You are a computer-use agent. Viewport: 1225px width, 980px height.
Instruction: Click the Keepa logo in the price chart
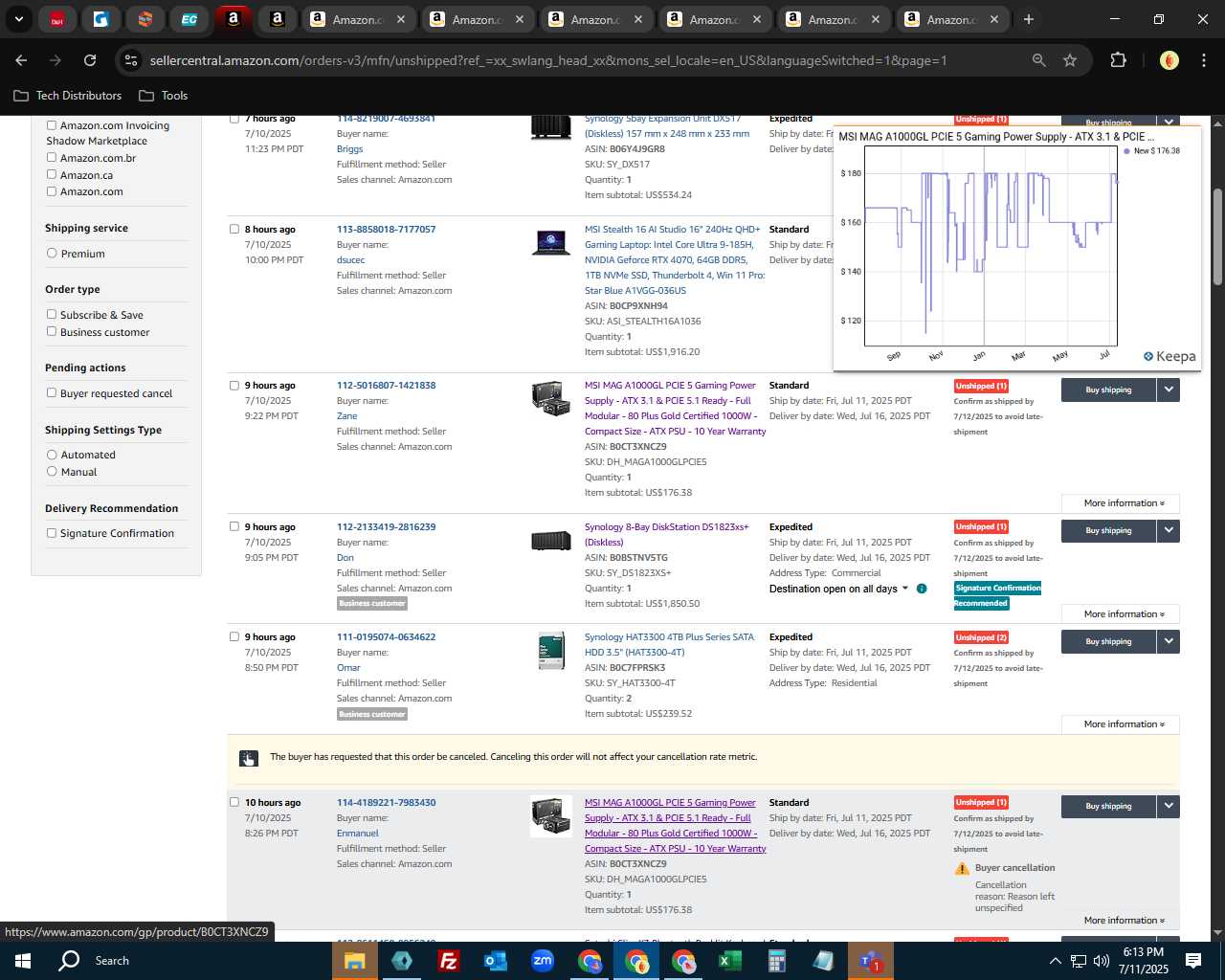[1169, 356]
